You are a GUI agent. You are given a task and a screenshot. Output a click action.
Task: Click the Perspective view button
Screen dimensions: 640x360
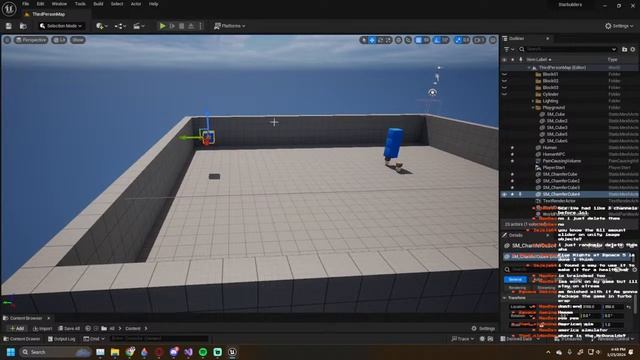pos(31,40)
